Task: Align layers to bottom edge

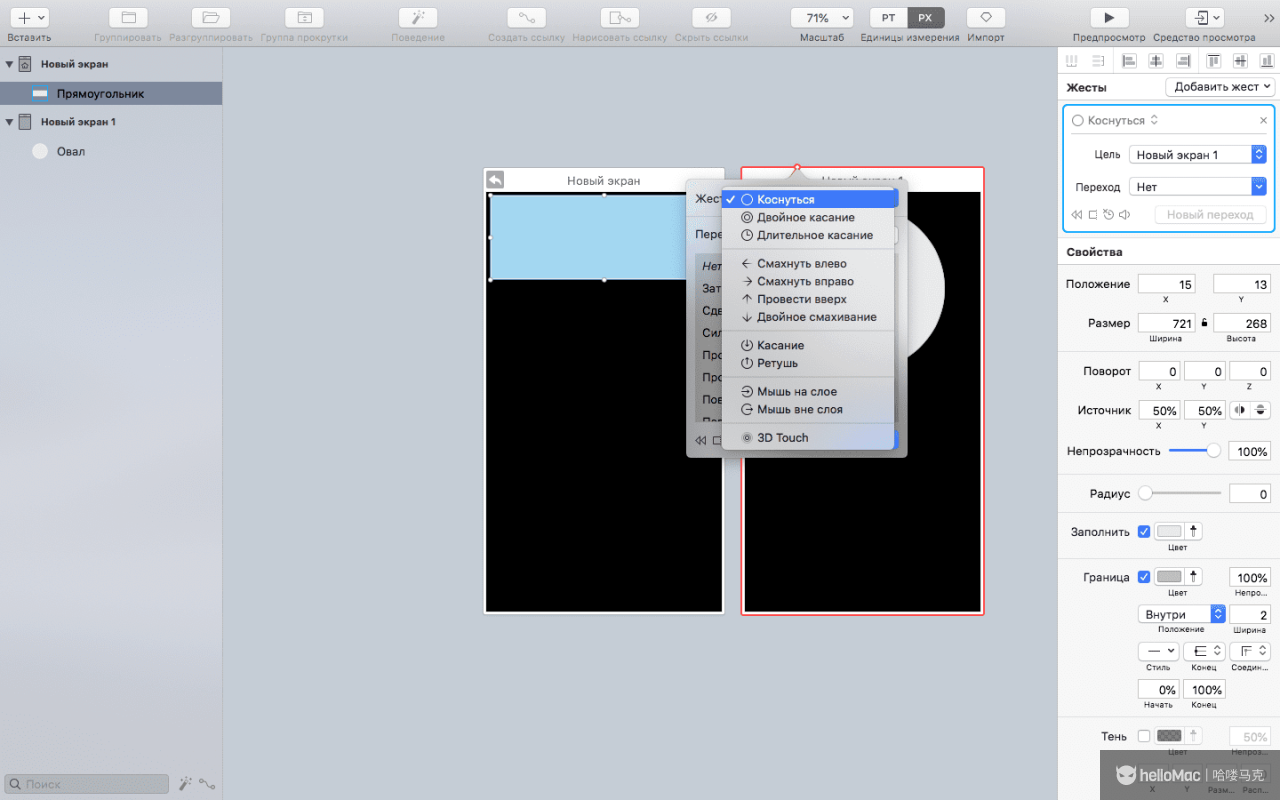Action: pos(1267,61)
